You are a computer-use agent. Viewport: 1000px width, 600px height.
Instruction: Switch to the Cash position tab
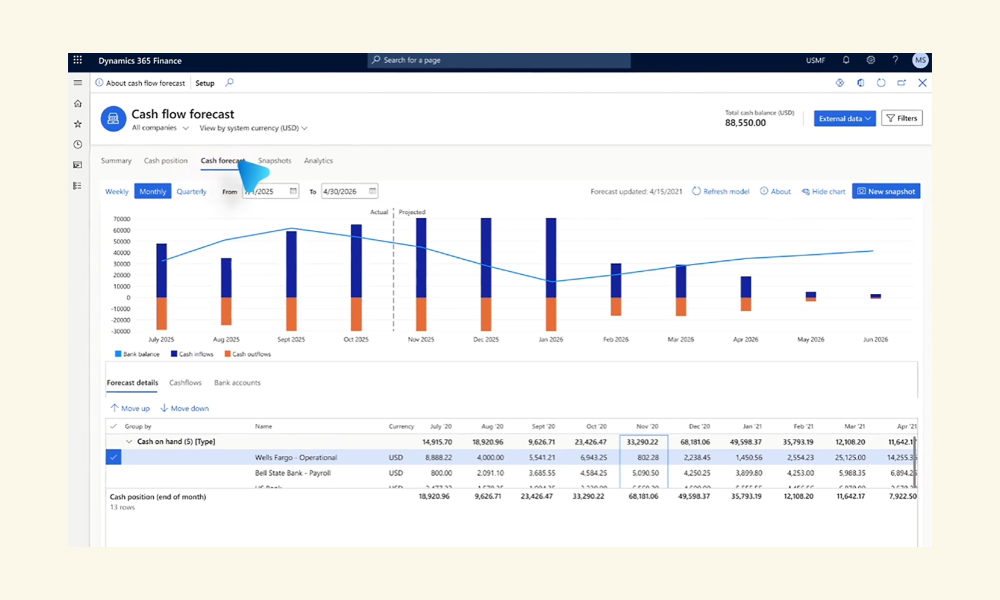pos(166,161)
